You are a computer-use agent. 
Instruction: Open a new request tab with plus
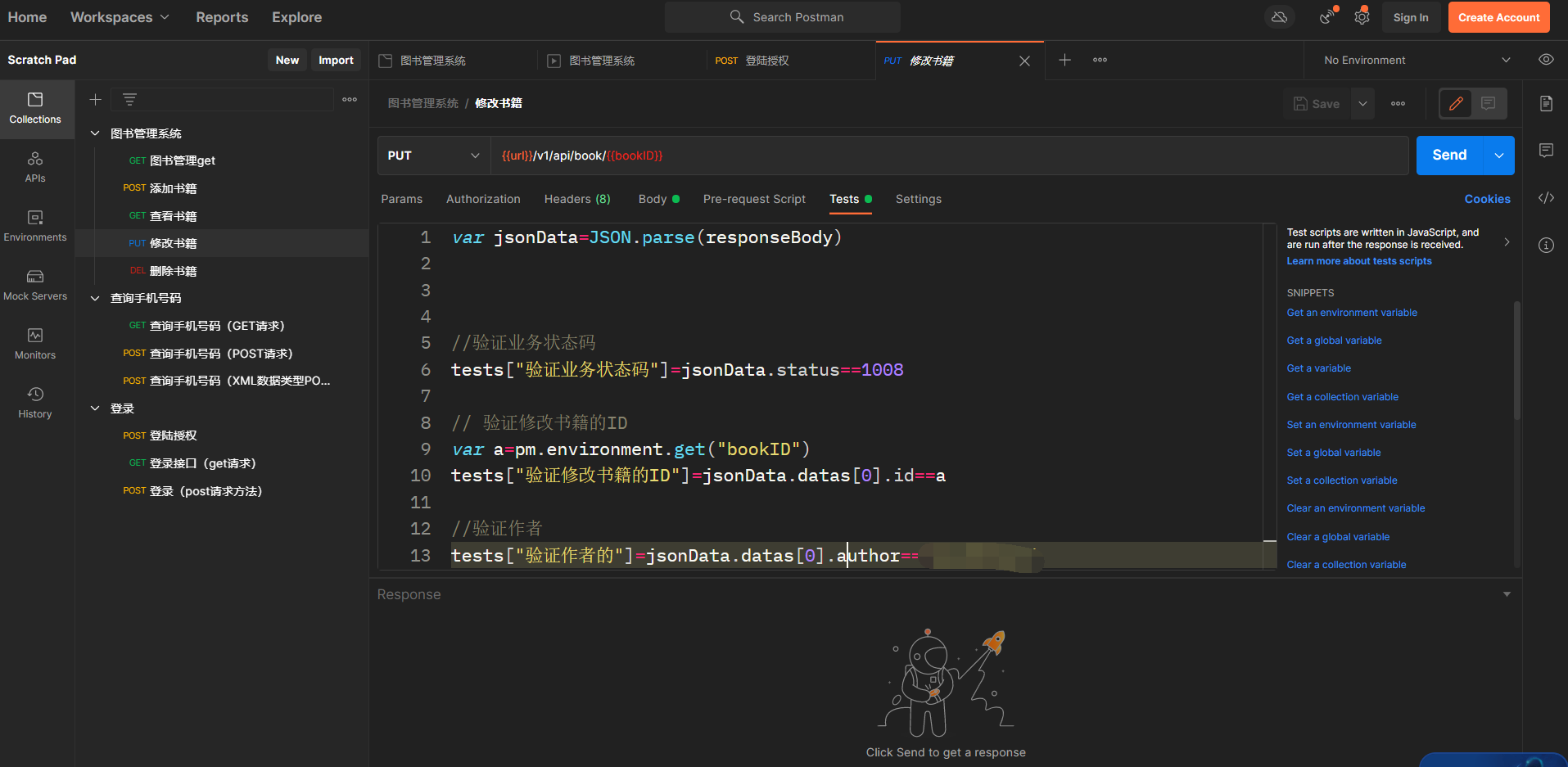1064,60
